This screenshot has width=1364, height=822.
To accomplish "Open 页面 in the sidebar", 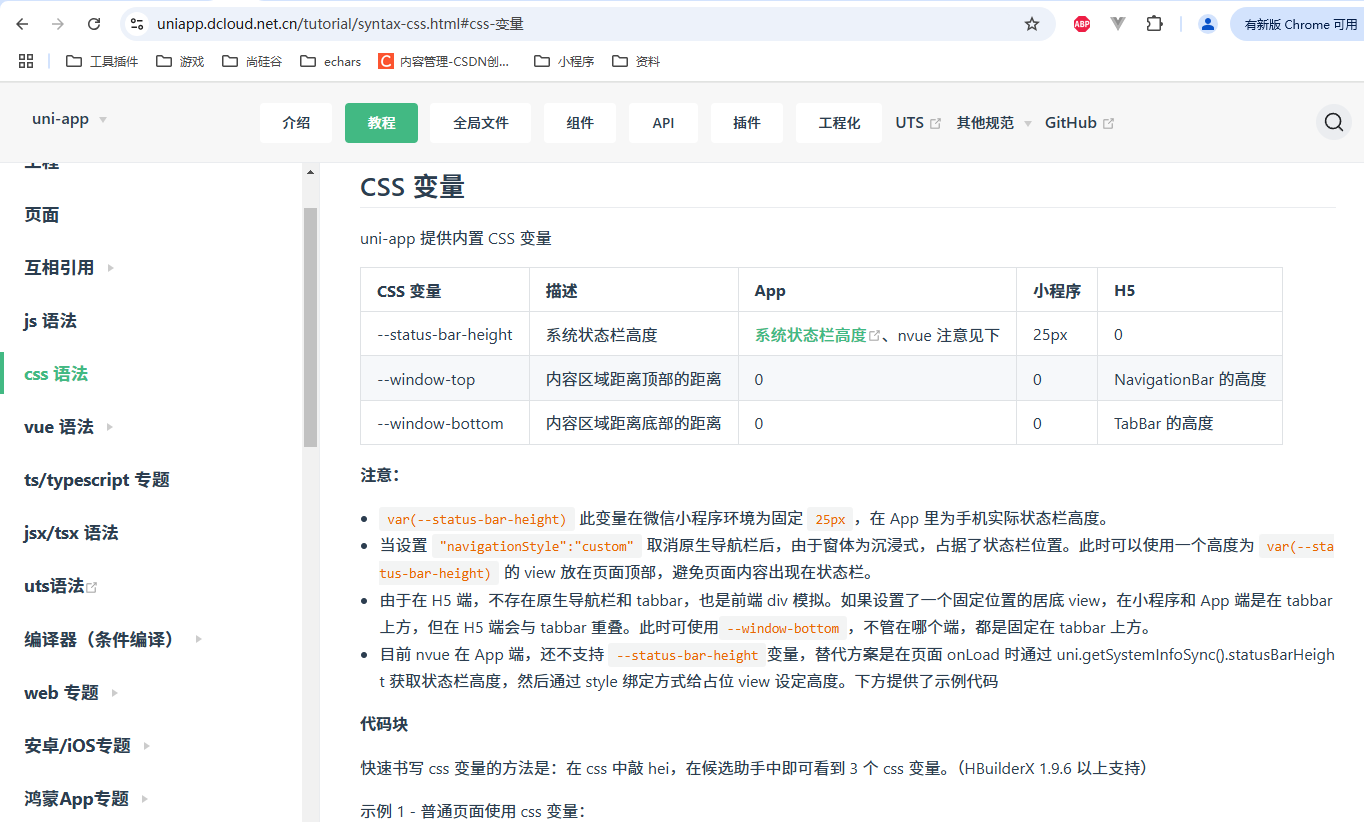I will (42, 215).
